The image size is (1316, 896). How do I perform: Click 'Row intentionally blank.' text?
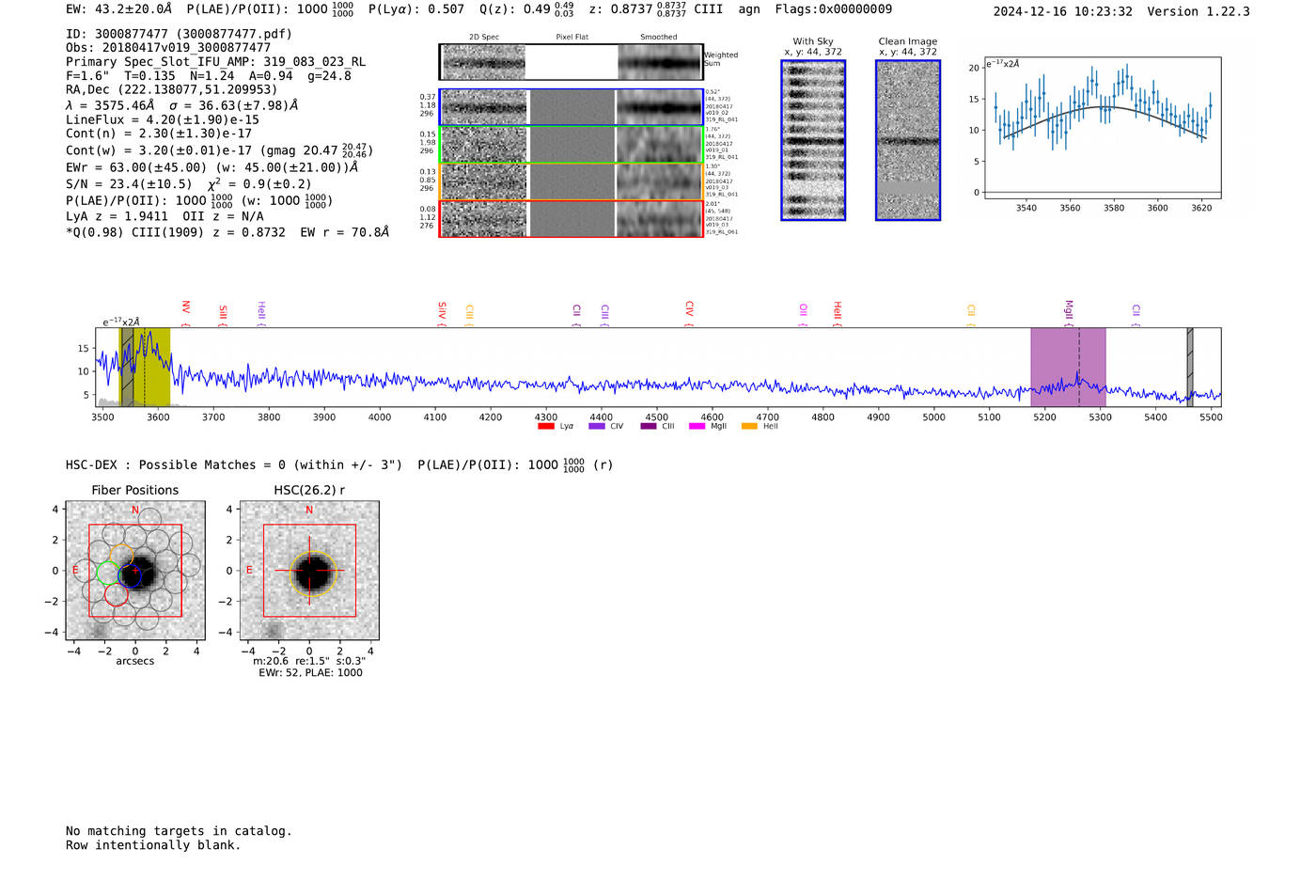153,845
